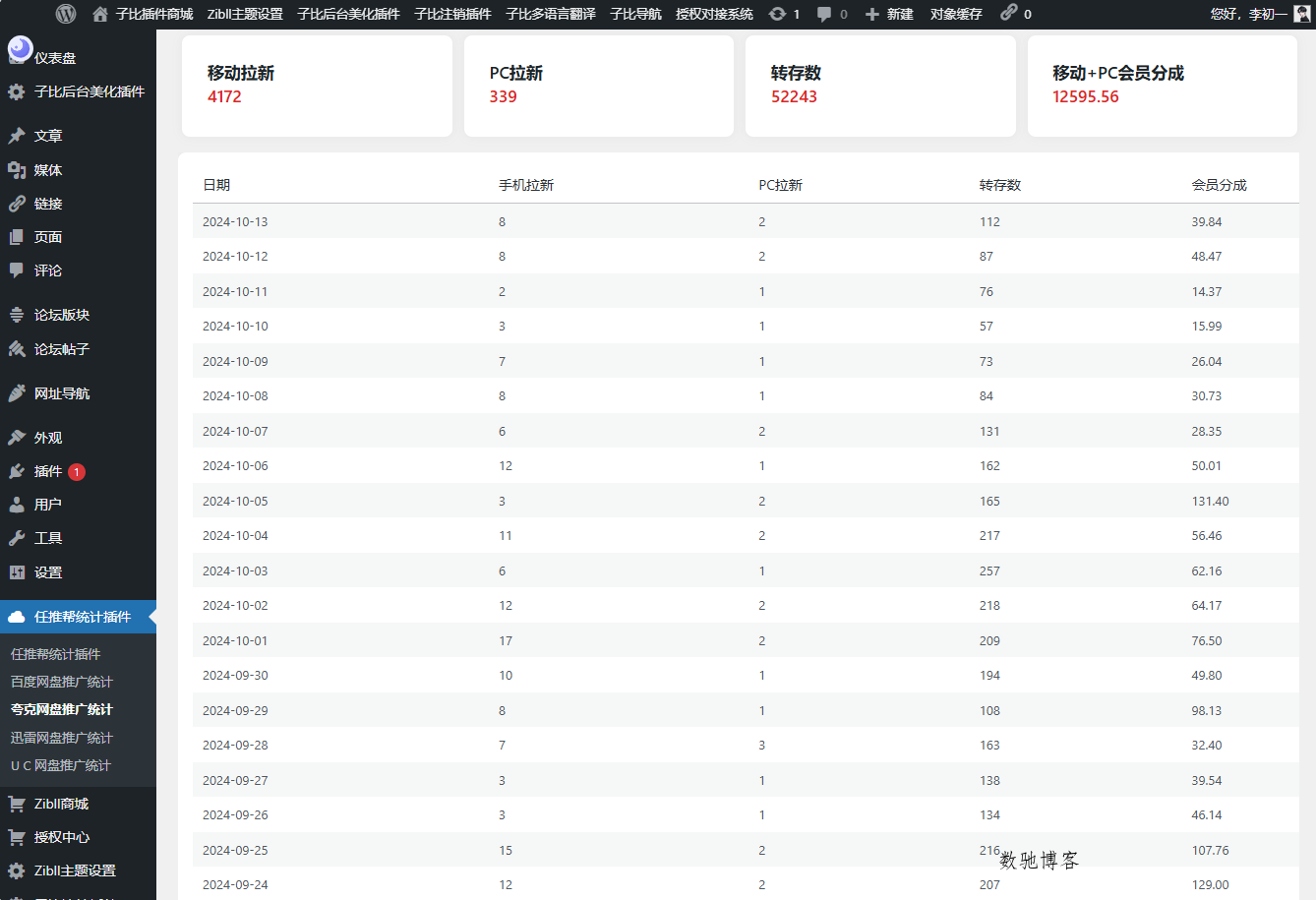Click the home icon for 子比插件商城
Screen dimensions: 1316x900
point(99,14)
